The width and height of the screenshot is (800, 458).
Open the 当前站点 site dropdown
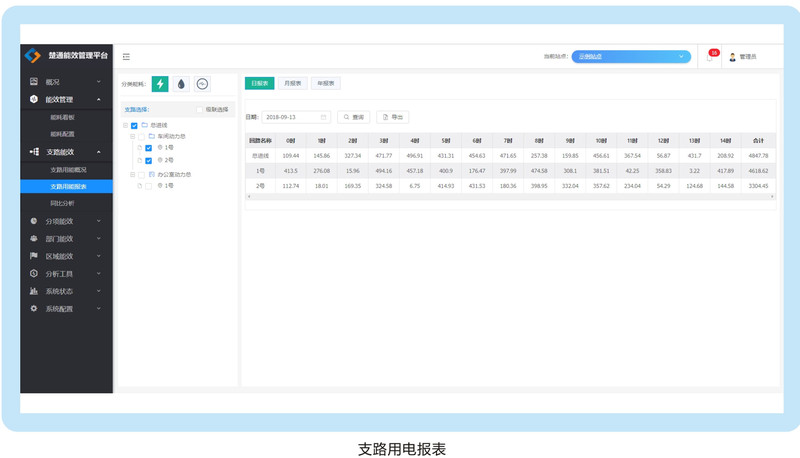pyautogui.click(x=631, y=57)
